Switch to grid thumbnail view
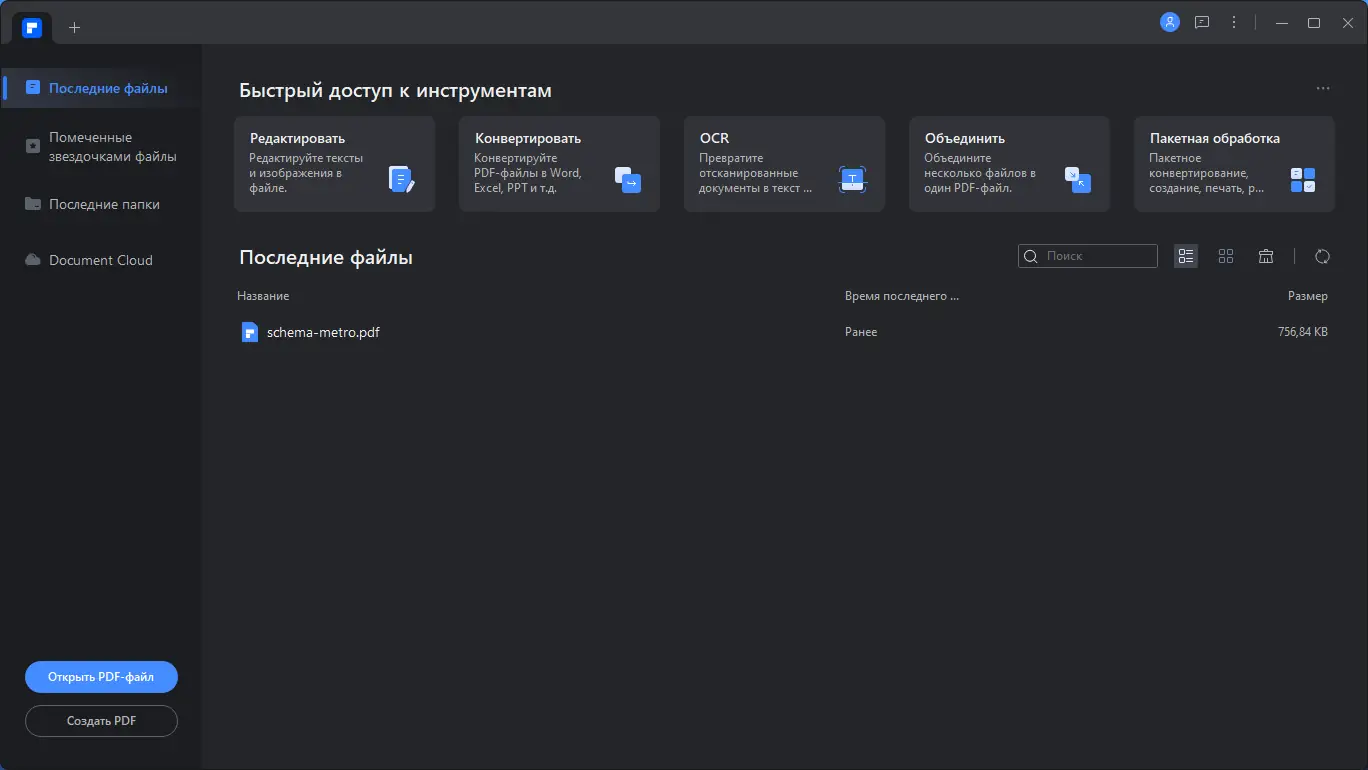 1226,256
